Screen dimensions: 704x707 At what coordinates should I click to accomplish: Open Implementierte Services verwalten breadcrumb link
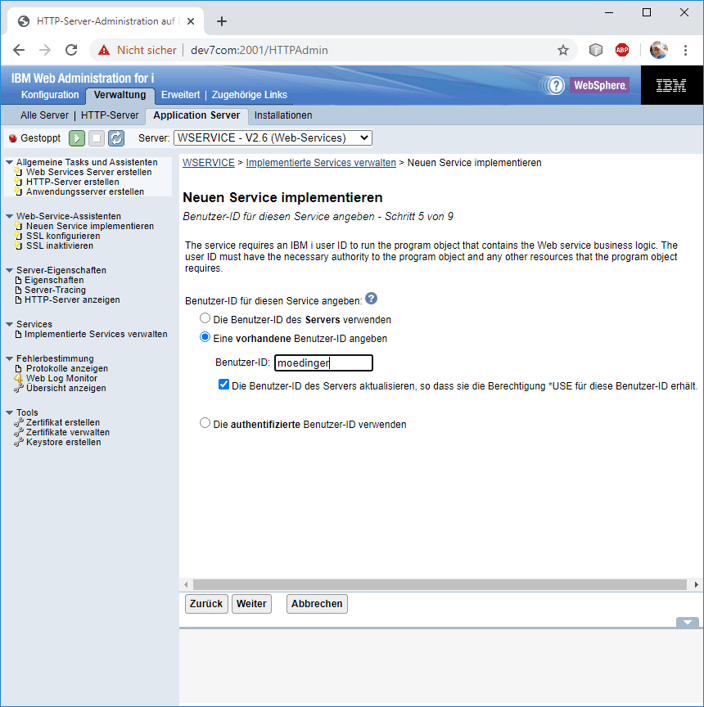click(321, 163)
